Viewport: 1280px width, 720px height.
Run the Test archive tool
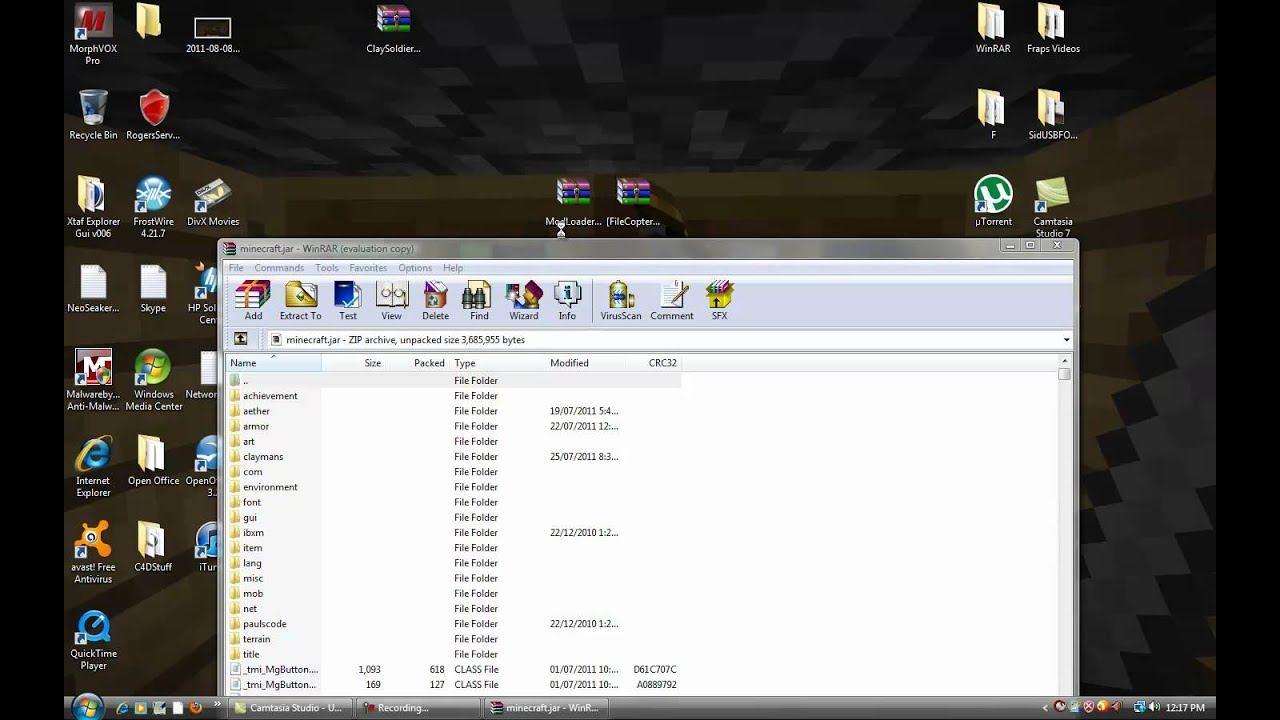347,300
